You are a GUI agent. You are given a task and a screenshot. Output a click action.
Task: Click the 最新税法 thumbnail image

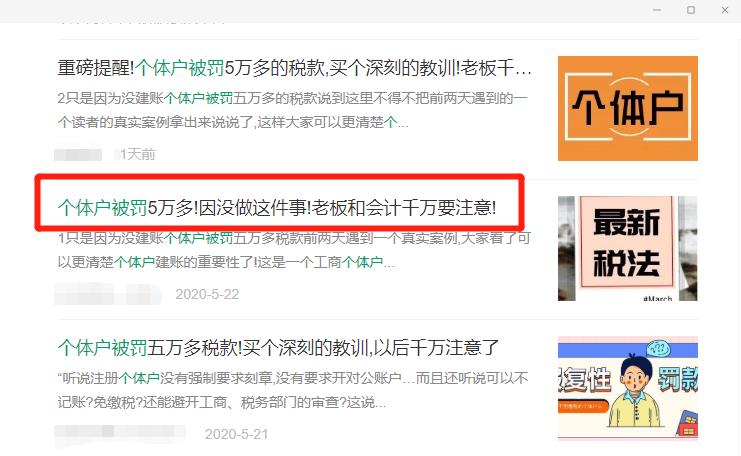(628, 248)
